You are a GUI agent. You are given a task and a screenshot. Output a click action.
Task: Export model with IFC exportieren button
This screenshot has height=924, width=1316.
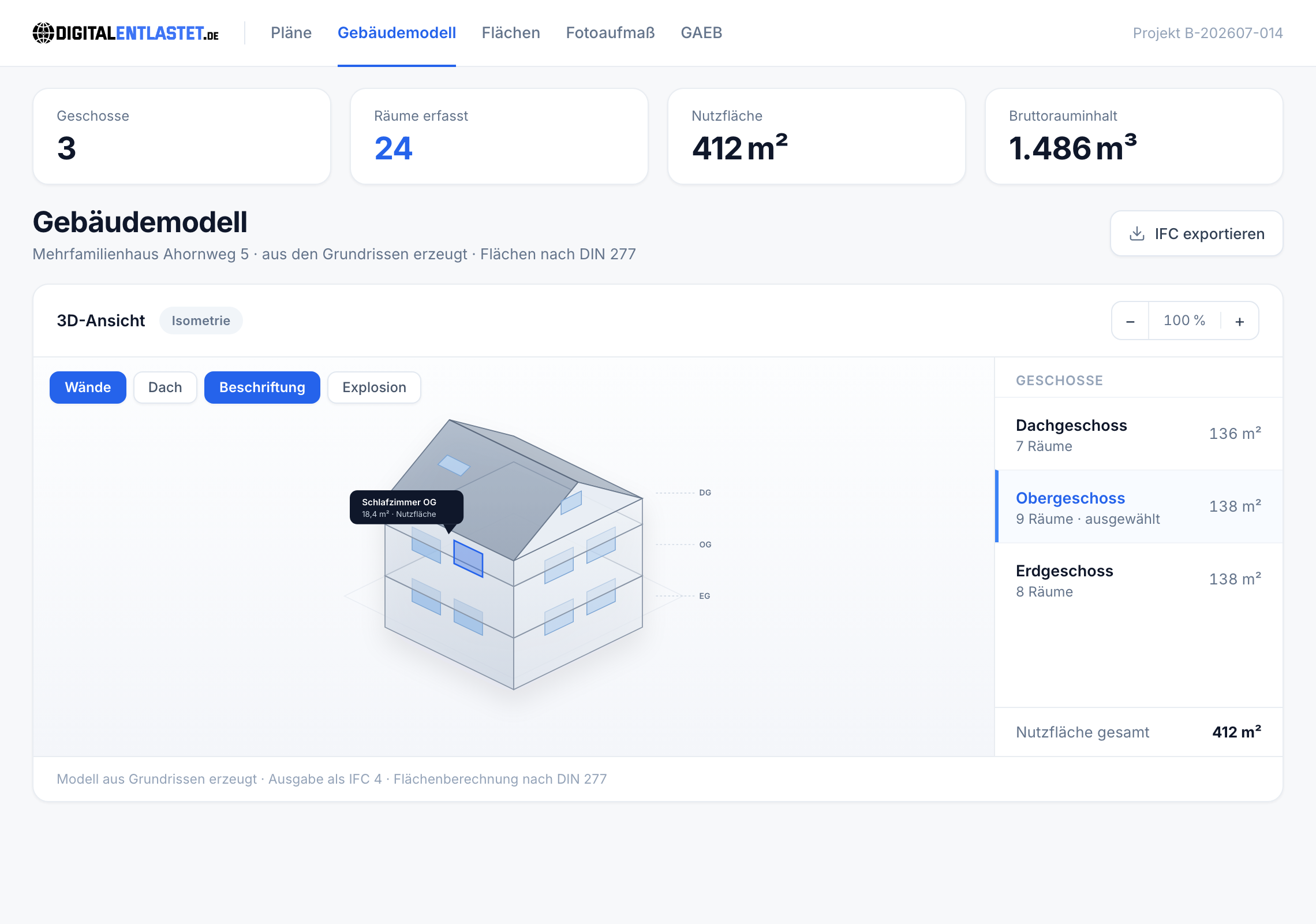(1196, 233)
